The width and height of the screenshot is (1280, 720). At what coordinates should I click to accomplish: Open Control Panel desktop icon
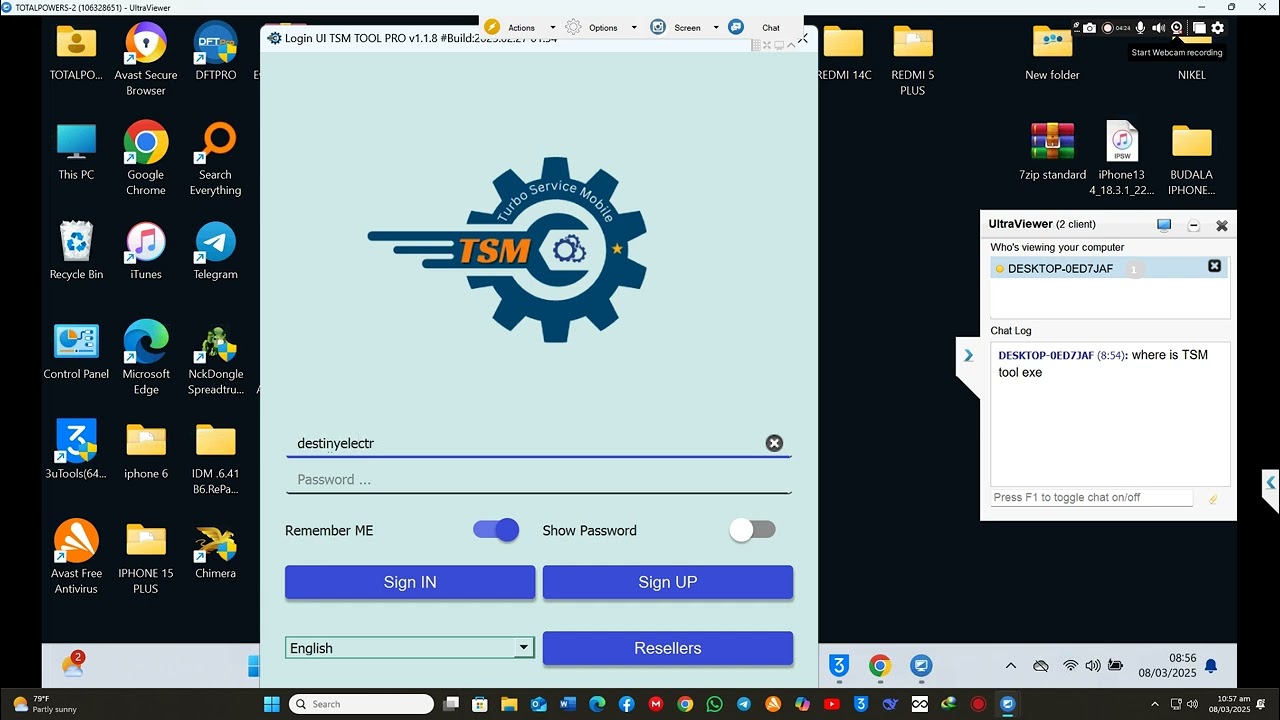pos(76,351)
